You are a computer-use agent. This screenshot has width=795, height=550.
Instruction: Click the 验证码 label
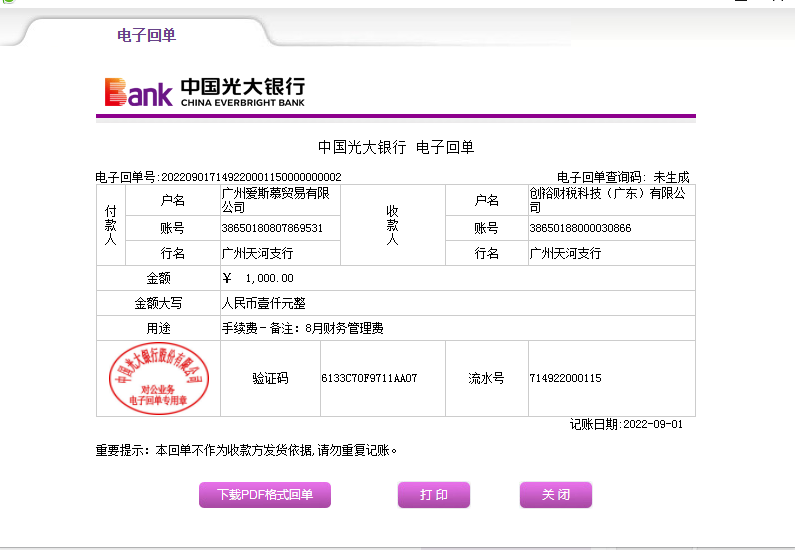point(270,378)
